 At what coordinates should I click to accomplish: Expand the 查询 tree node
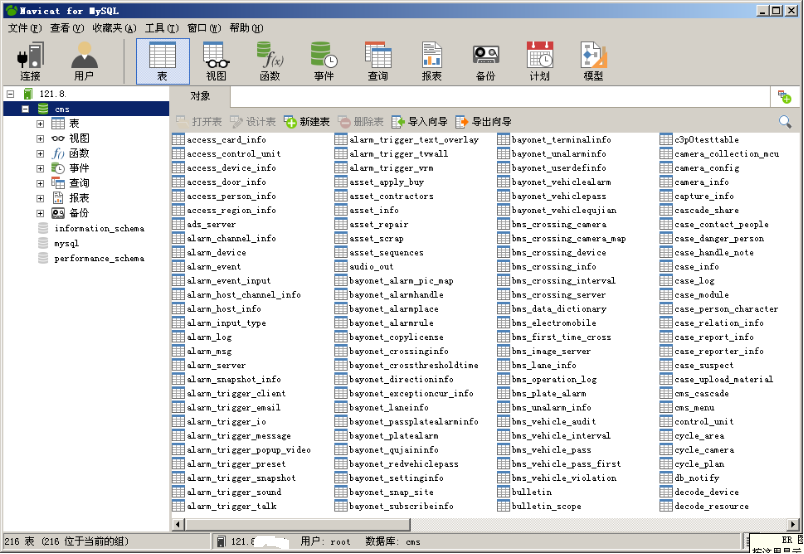[40, 184]
